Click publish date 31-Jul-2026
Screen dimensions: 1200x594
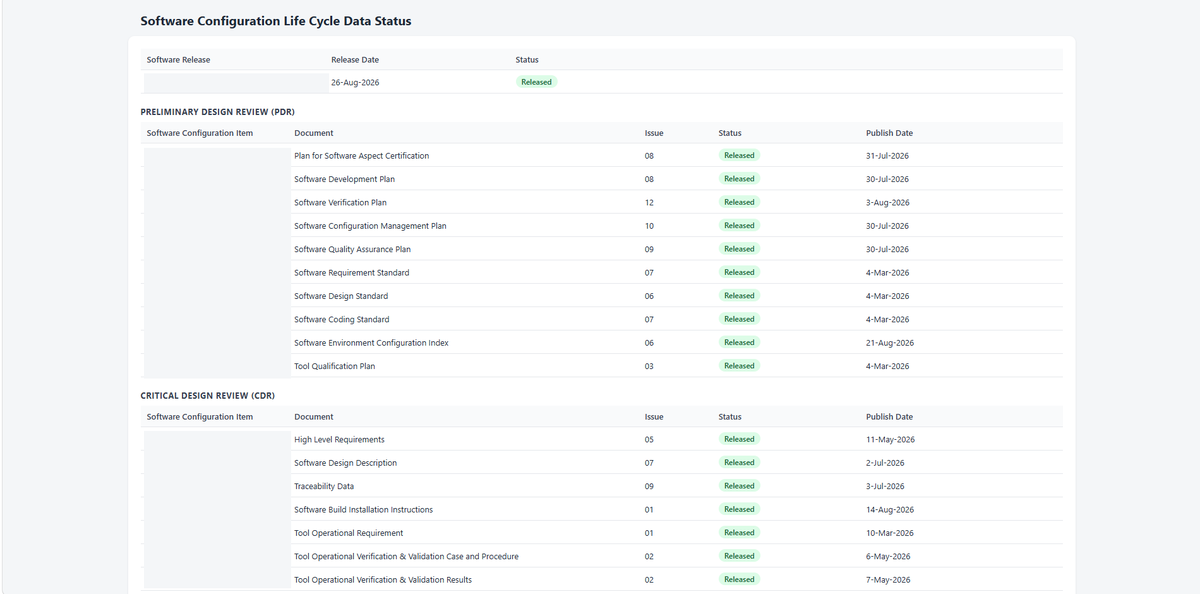point(887,156)
